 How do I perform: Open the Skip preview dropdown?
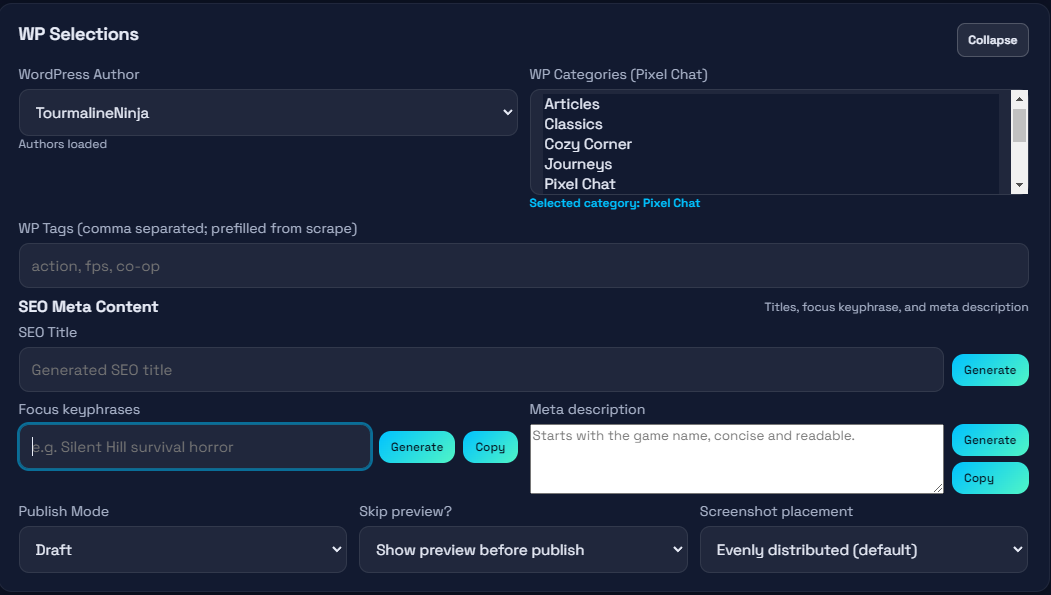pos(523,550)
